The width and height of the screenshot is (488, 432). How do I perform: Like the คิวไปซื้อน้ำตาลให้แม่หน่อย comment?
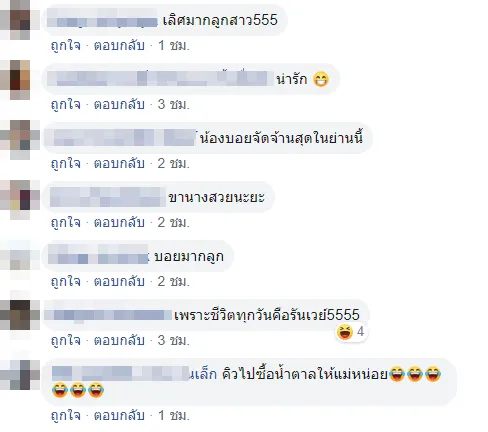(66, 415)
